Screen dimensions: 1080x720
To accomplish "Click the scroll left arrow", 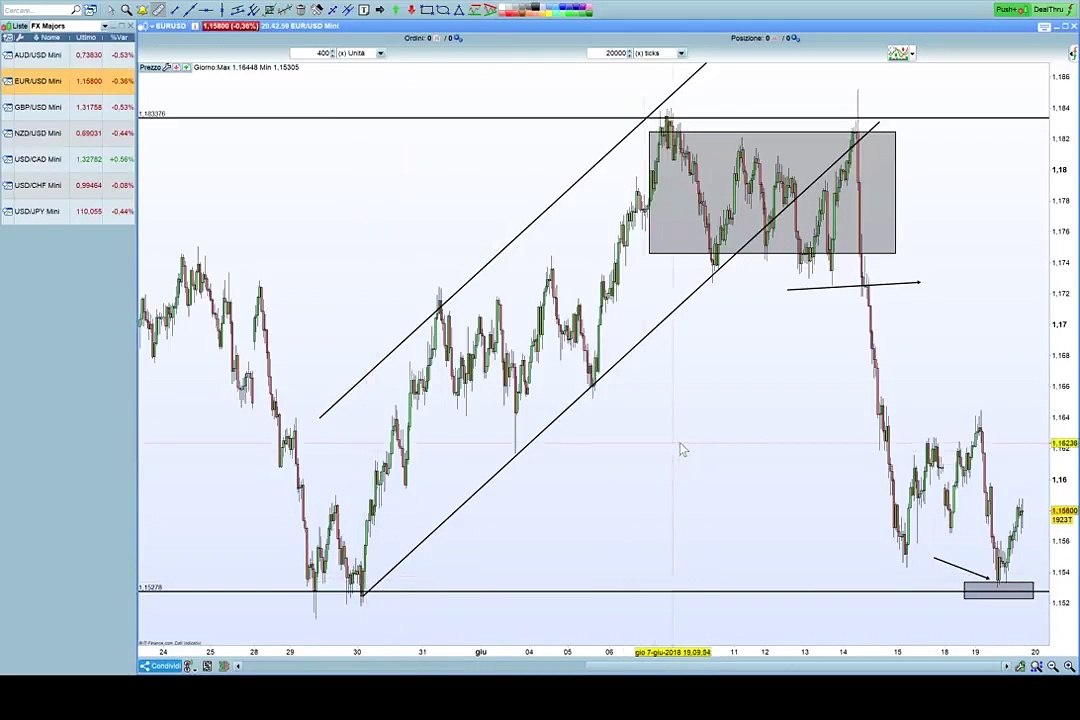I will pos(238,666).
